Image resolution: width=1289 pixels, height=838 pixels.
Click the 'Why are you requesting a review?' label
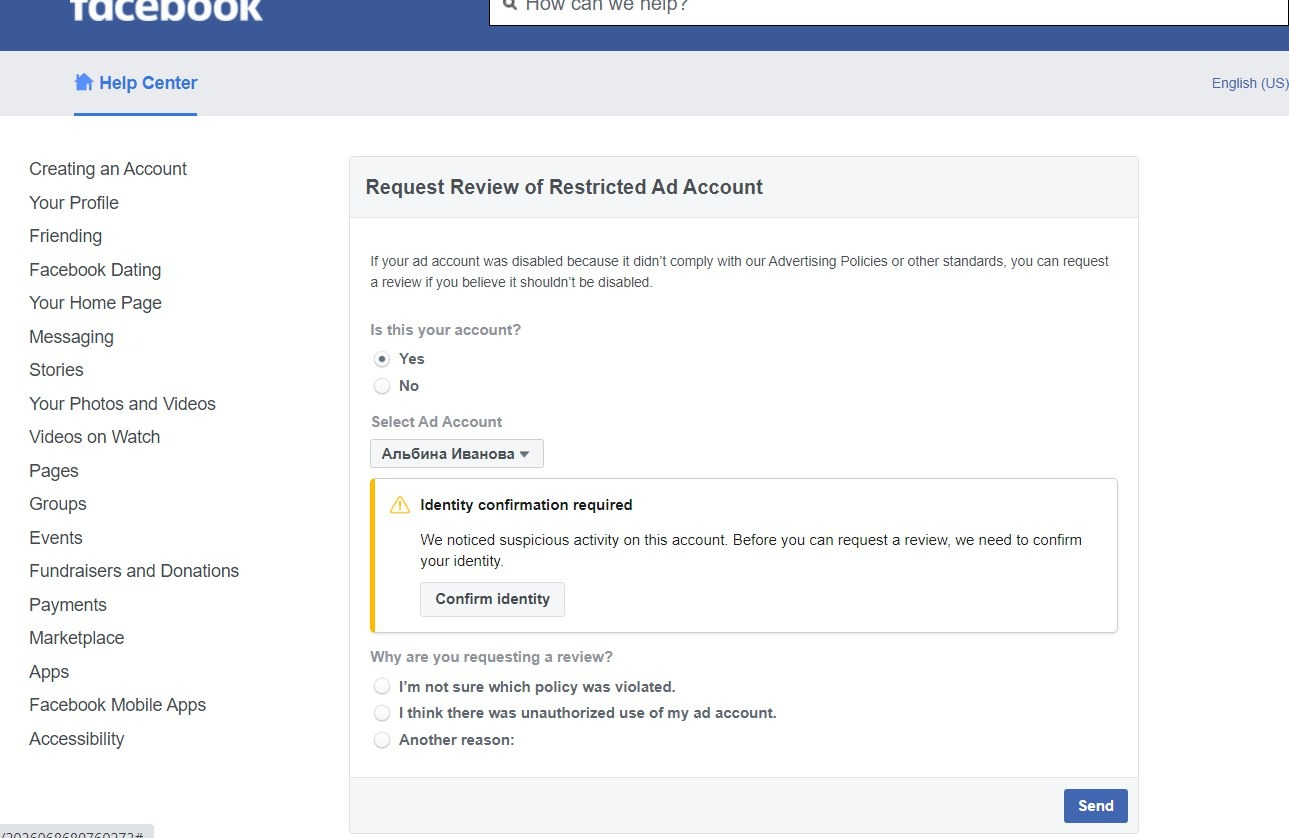click(x=491, y=657)
